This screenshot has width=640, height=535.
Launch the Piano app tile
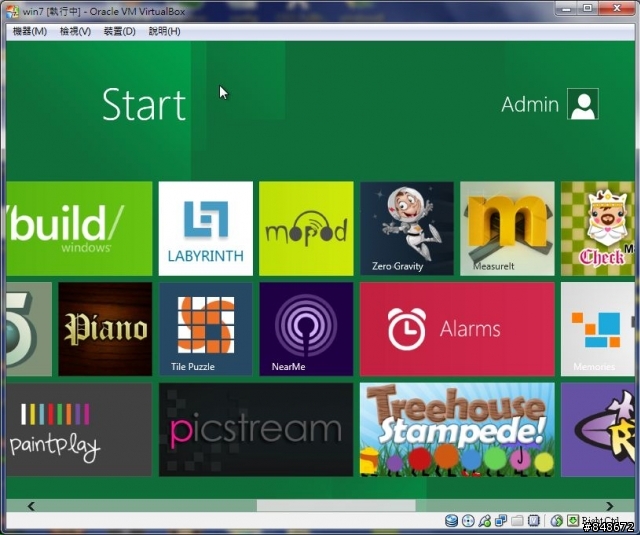tap(105, 329)
